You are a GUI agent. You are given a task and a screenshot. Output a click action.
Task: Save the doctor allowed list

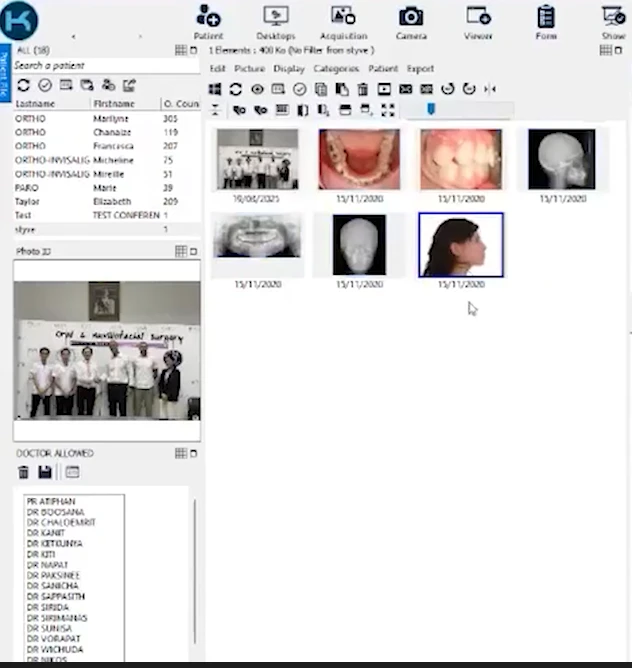click(x=45, y=472)
